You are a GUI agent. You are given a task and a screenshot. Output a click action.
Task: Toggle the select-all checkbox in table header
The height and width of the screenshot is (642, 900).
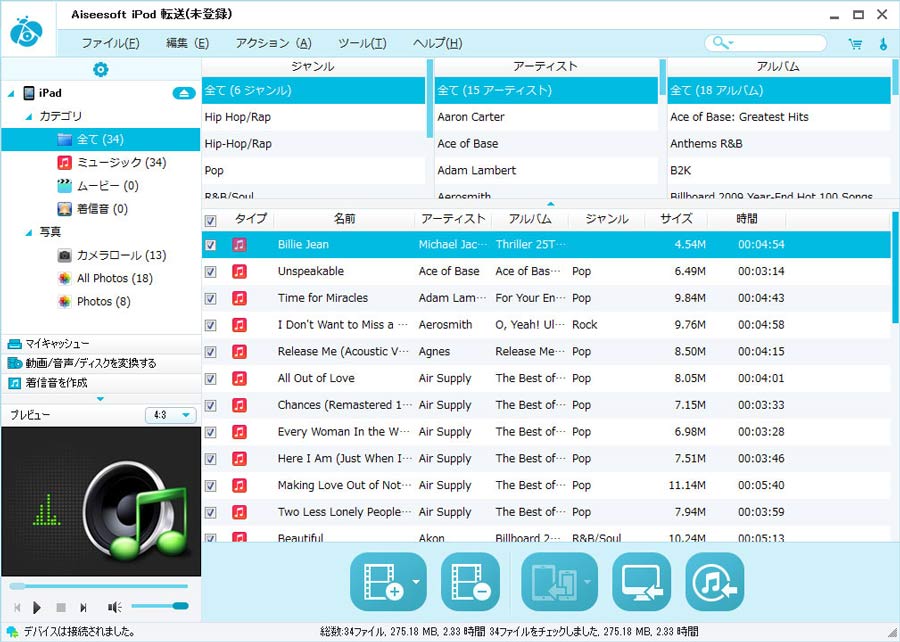click(x=210, y=220)
